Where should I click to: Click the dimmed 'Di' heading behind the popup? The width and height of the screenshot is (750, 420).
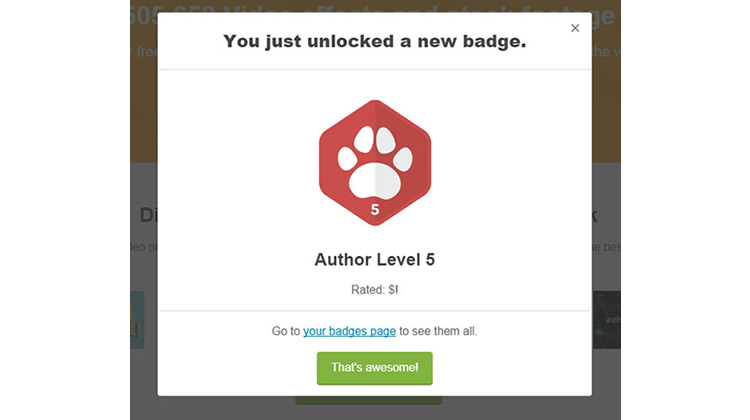coord(146,214)
